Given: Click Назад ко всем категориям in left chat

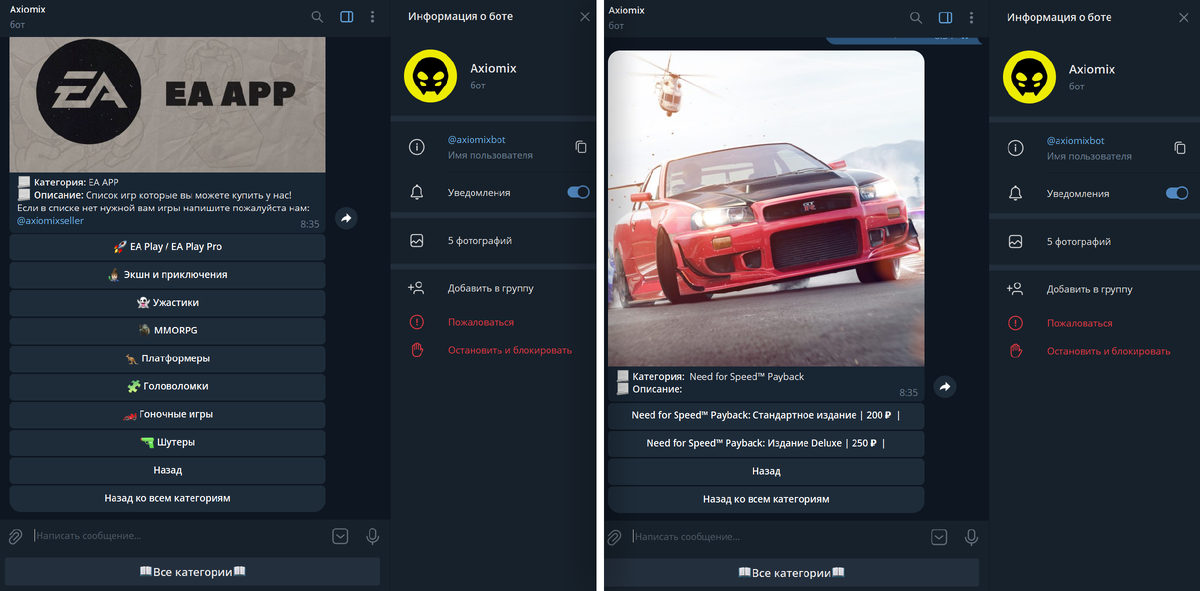Looking at the screenshot, I should pos(168,498).
